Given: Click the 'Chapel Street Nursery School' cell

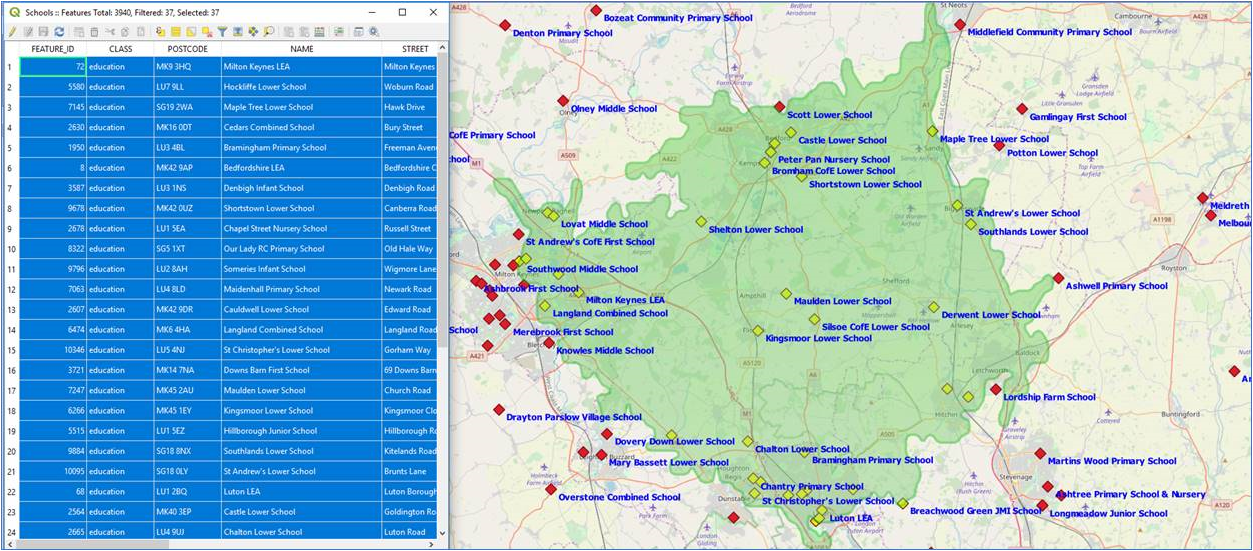Looking at the screenshot, I should pyautogui.click(x=301, y=228).
